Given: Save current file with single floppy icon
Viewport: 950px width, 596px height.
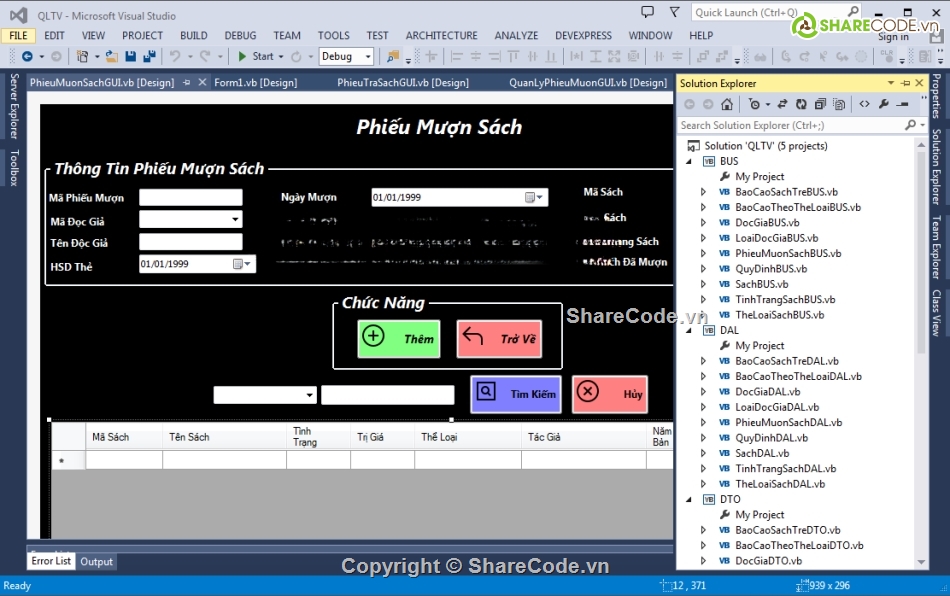Looking at the screenshot, I should pyautogui.click(x=130, y=56).
